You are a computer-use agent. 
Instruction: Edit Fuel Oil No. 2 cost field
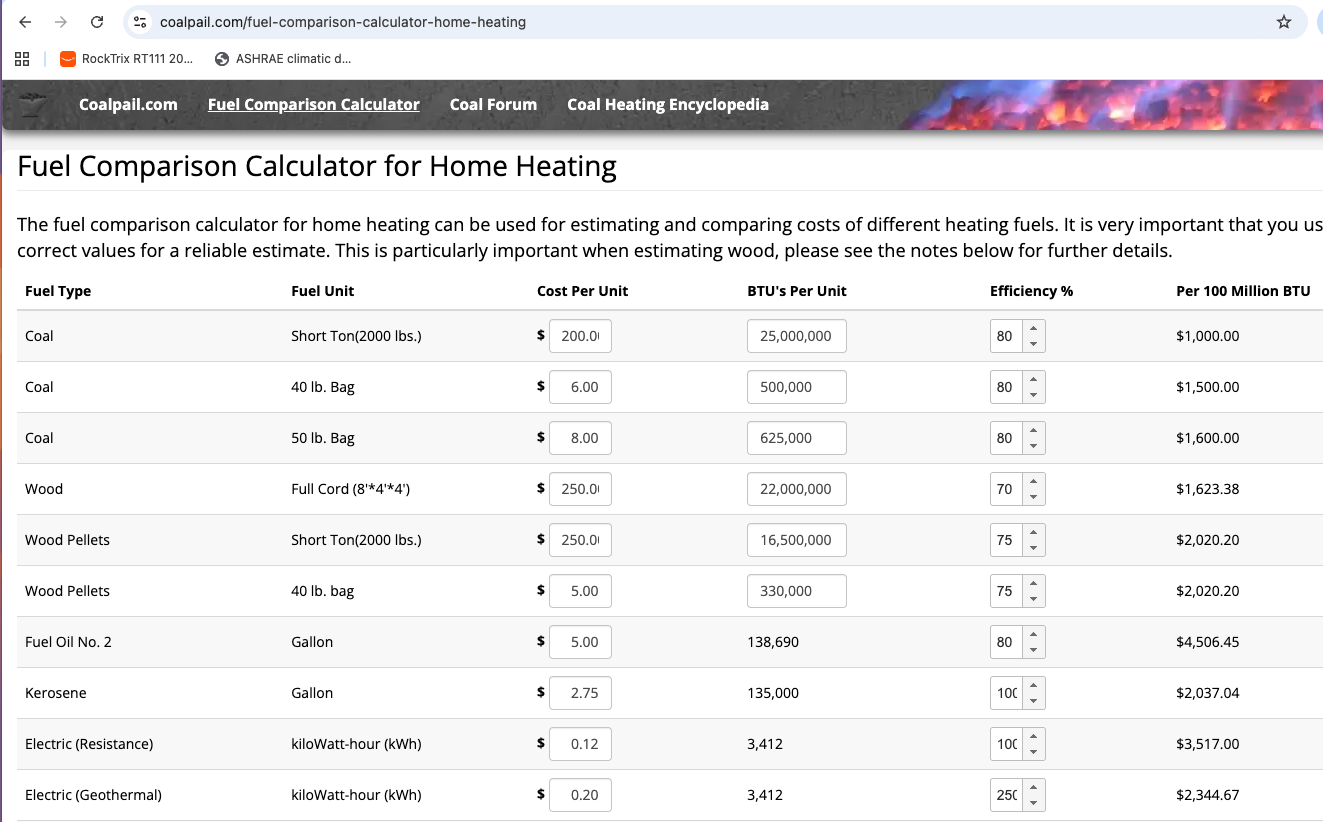(x=580, y=642)
